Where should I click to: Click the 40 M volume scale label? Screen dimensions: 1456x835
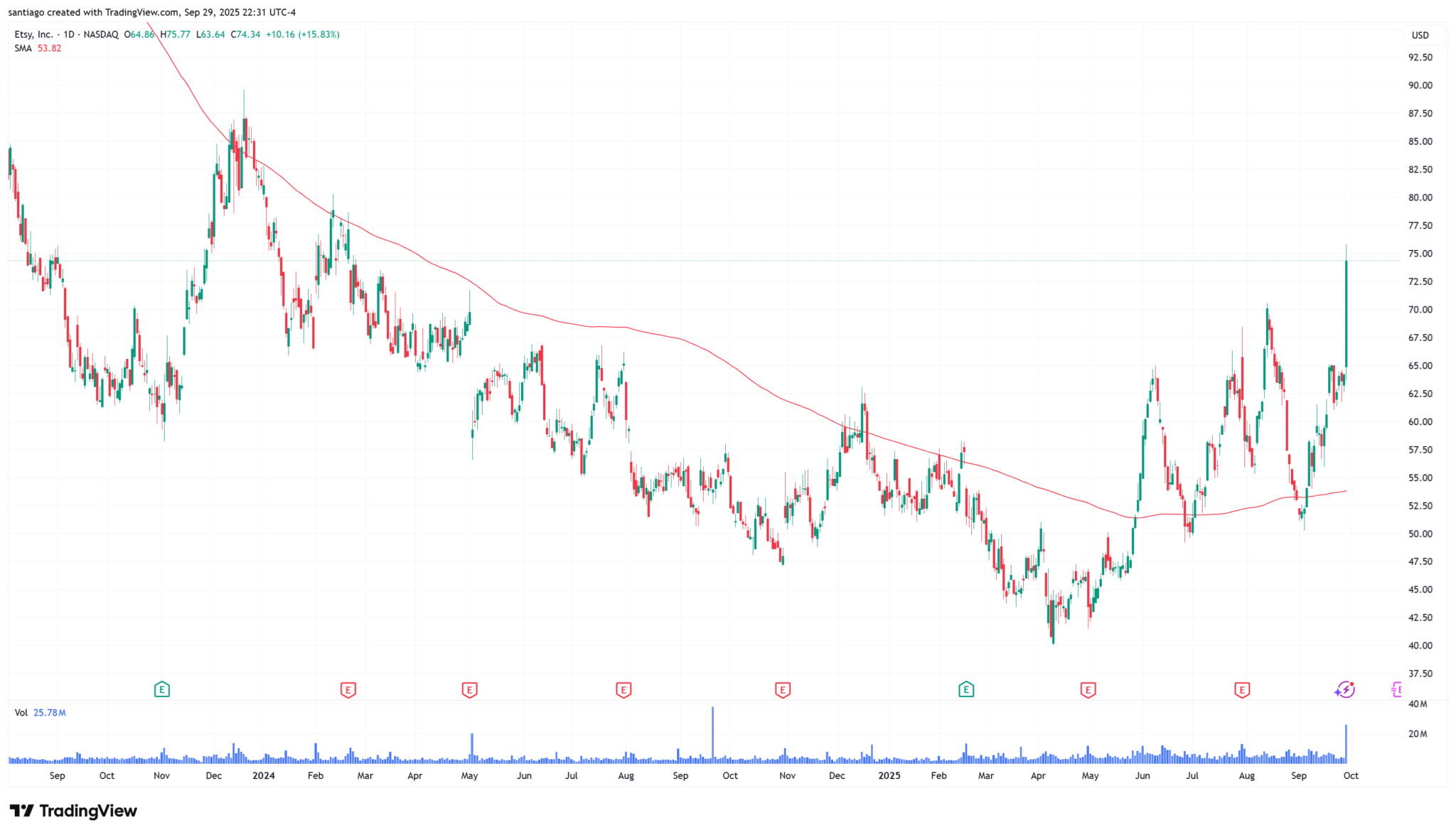click(1418, 704)
